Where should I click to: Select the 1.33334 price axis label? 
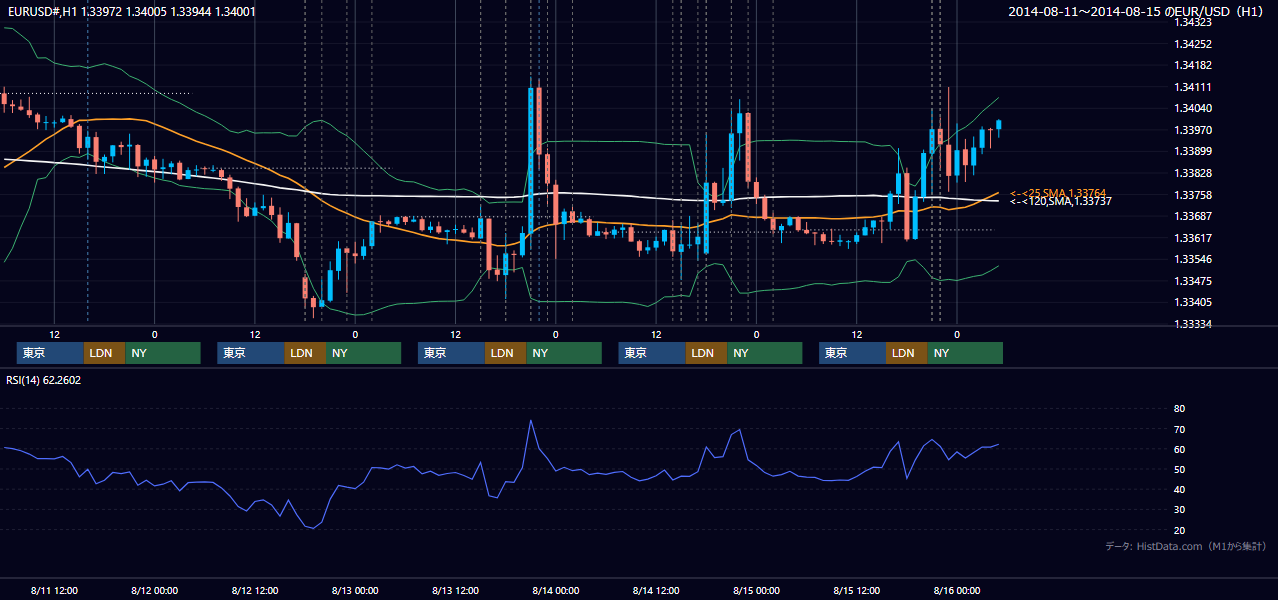1193,324
